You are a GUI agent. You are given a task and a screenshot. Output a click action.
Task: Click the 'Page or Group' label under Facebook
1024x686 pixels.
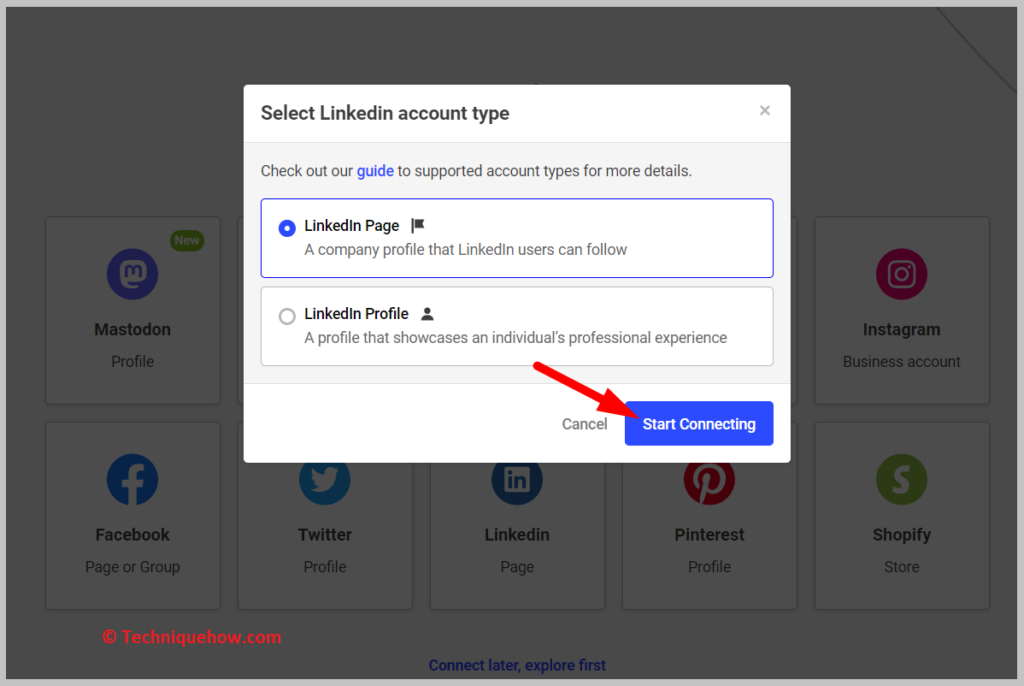[x=133, y=567]
